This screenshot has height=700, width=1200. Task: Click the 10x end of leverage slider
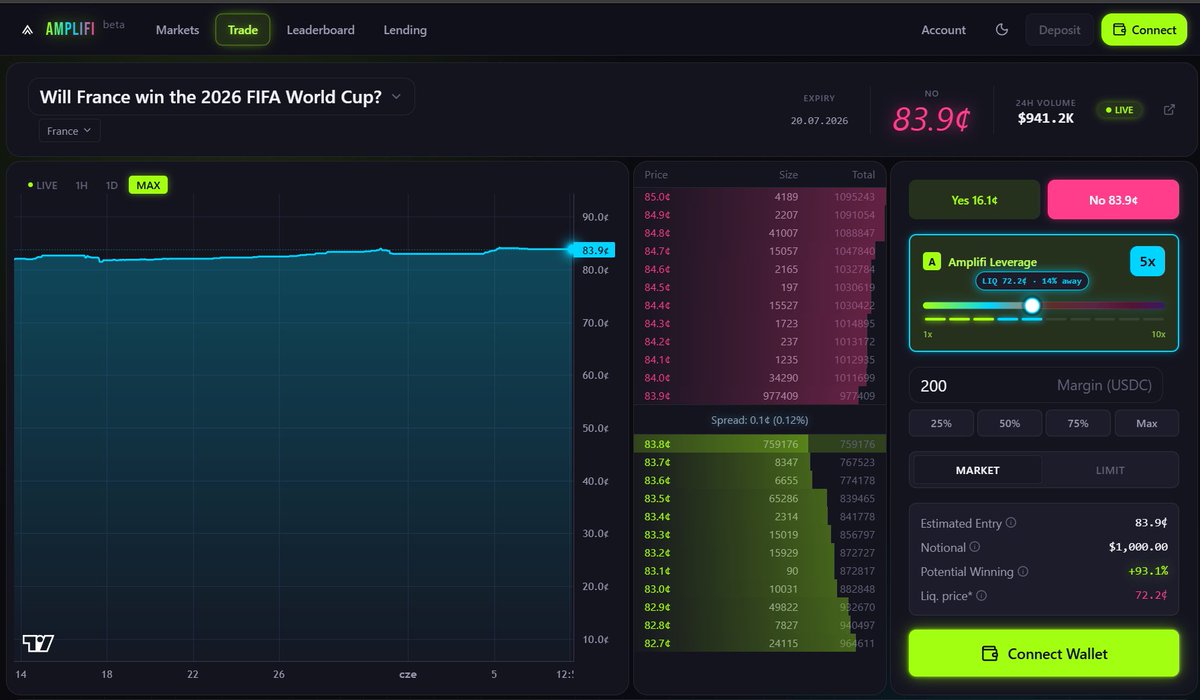coord(1158,334)
